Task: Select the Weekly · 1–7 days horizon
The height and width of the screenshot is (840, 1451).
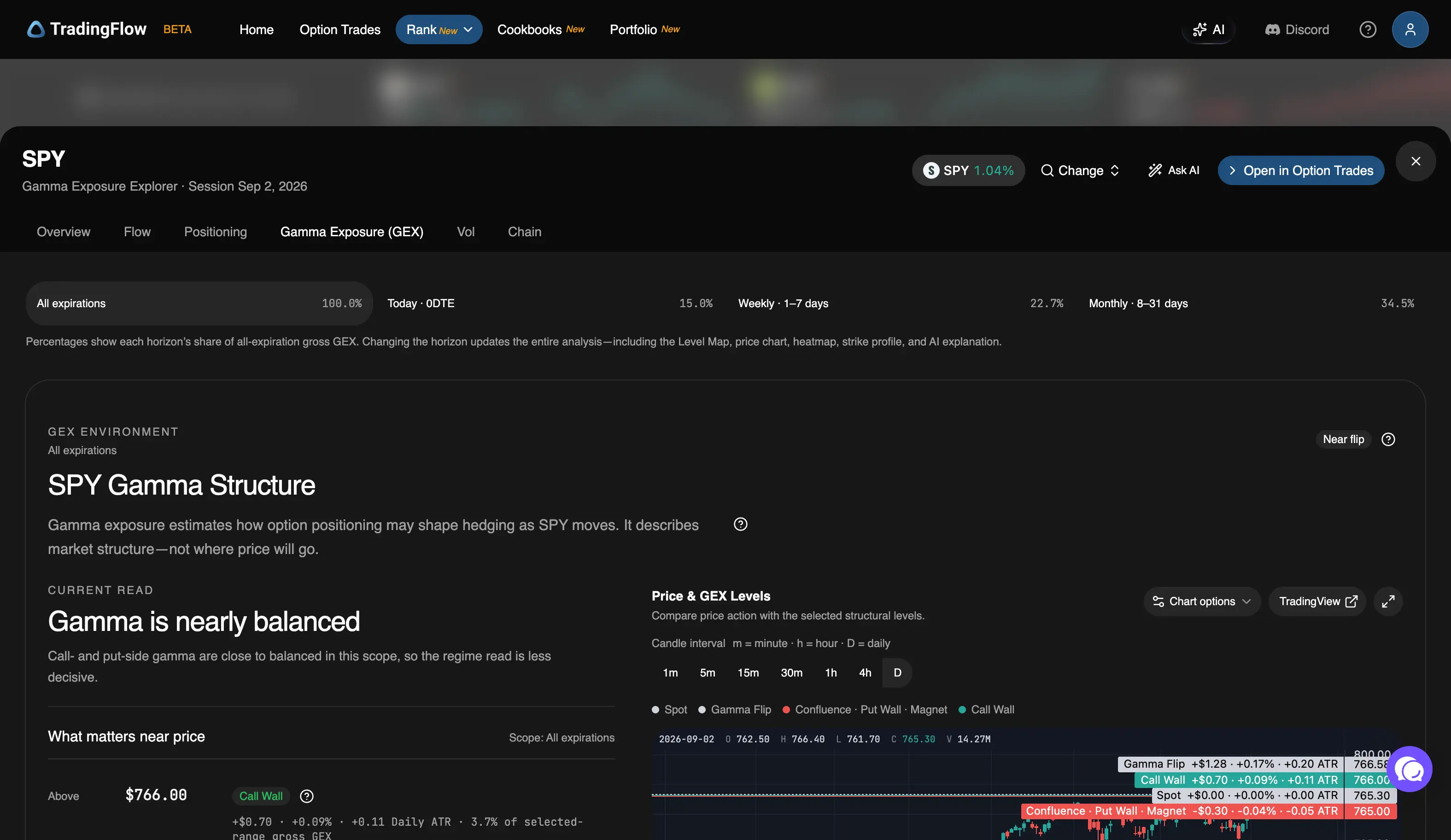Action: click(901, 303)
